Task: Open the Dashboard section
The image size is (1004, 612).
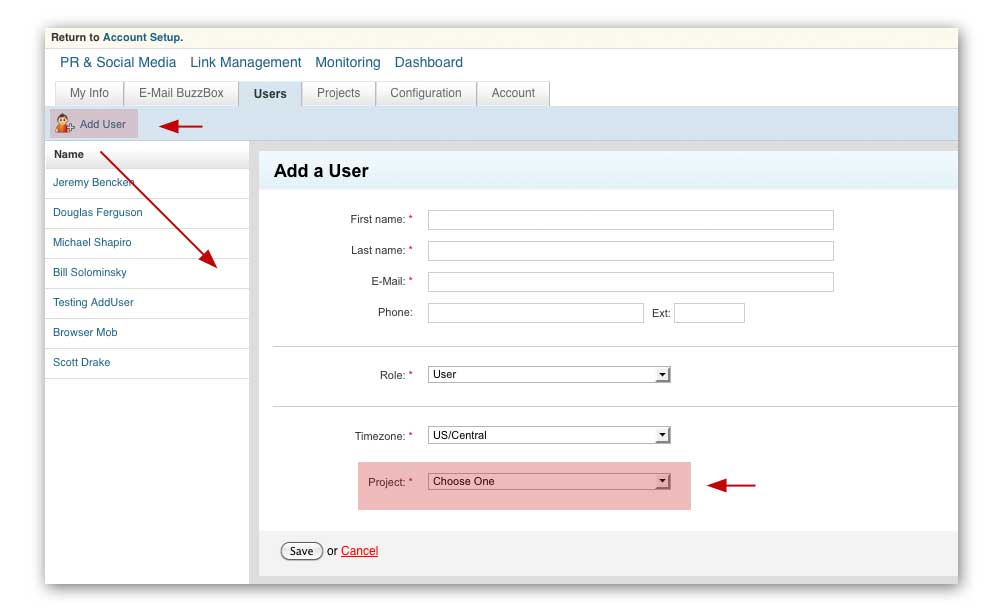Action: pos(428,63)
